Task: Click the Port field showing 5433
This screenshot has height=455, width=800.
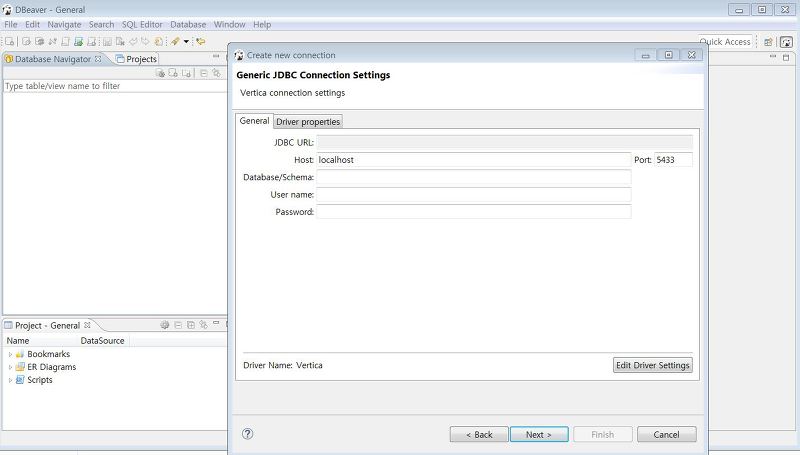Action: point(673,160)
